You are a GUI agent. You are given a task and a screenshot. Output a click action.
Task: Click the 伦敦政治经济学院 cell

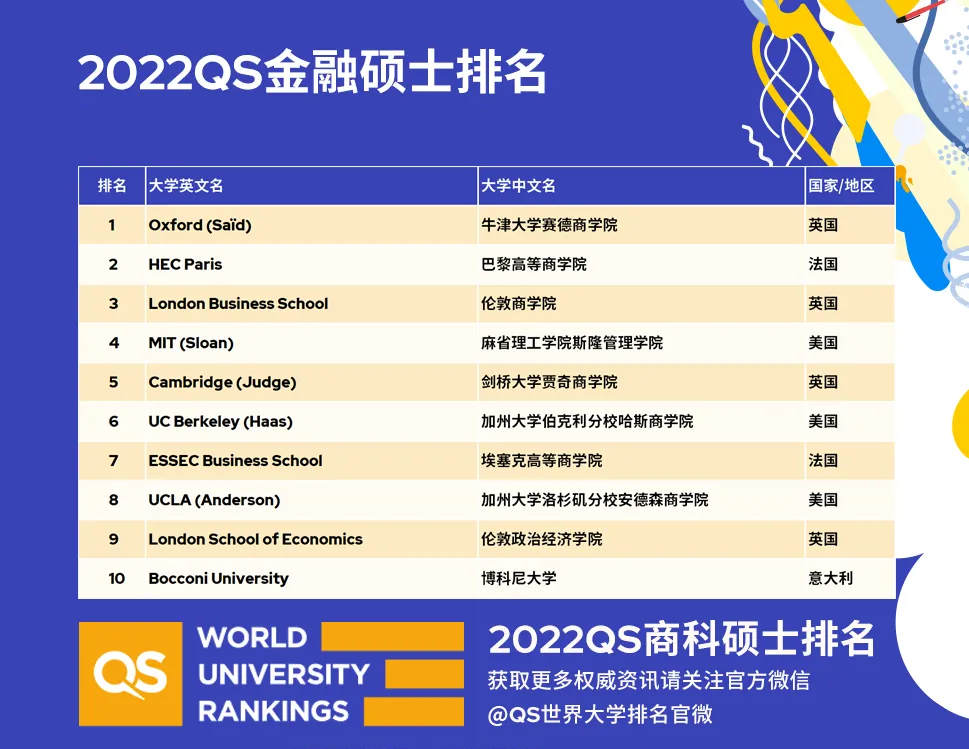[x=641, y=539]
